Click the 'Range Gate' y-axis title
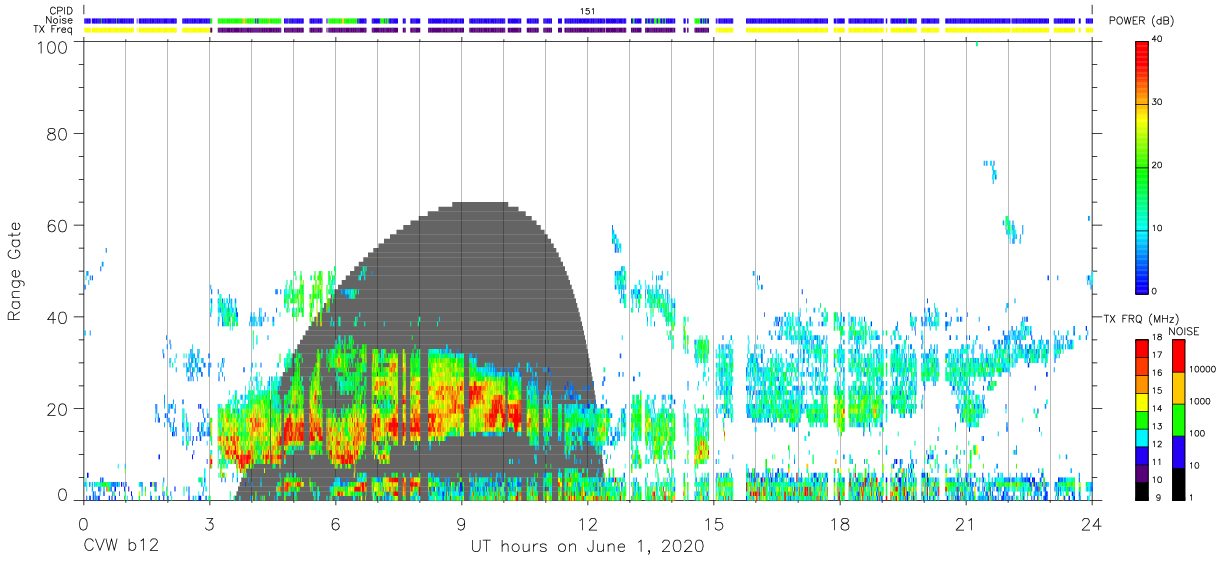 (15, 269)
